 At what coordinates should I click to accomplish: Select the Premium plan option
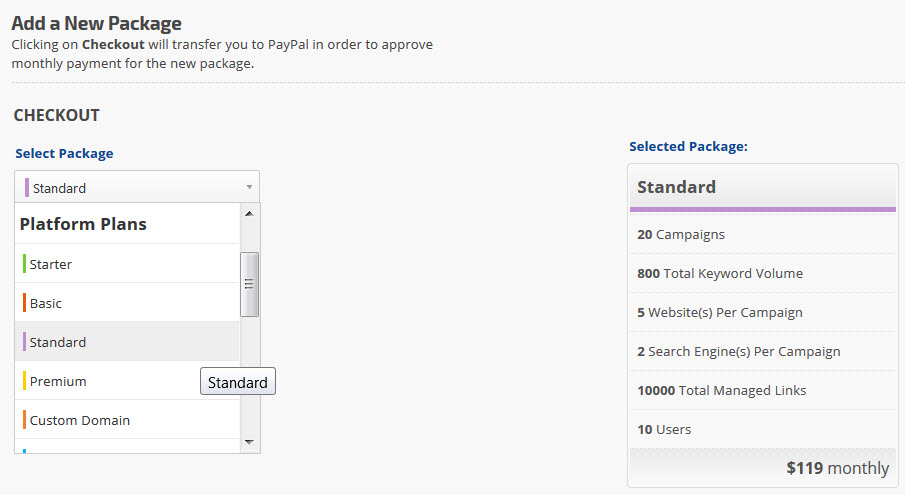[58, 381]
